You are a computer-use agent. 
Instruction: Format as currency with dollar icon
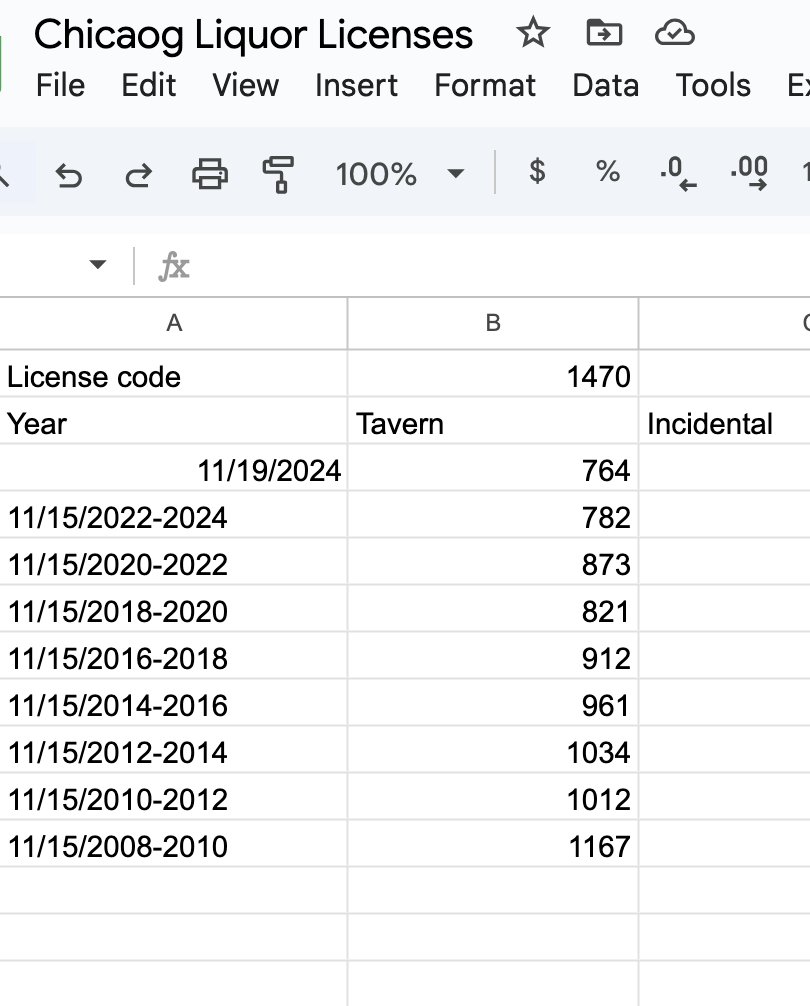pos(537,171)
